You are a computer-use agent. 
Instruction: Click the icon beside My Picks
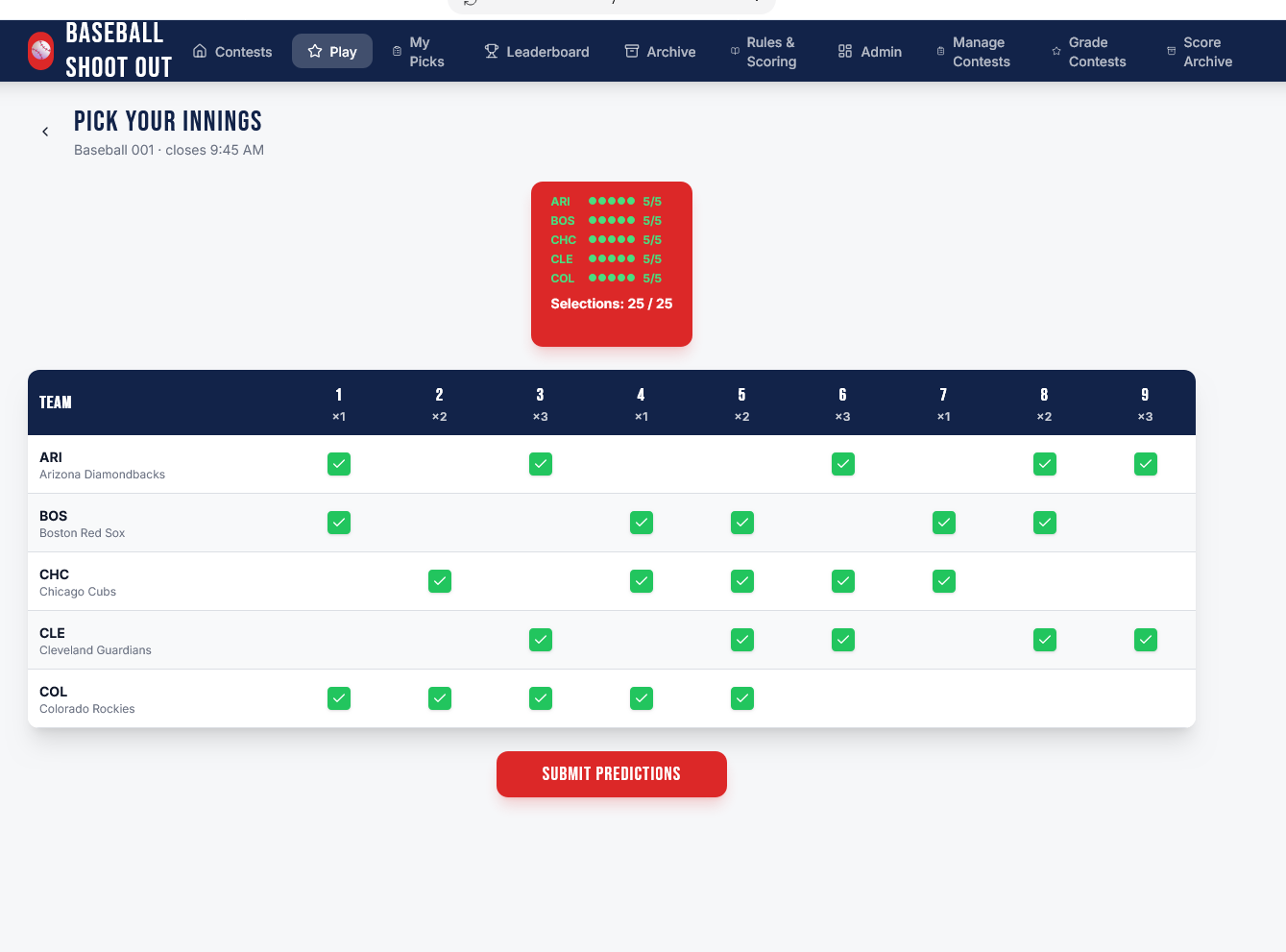pyautogui.click(x=397, y=51)
